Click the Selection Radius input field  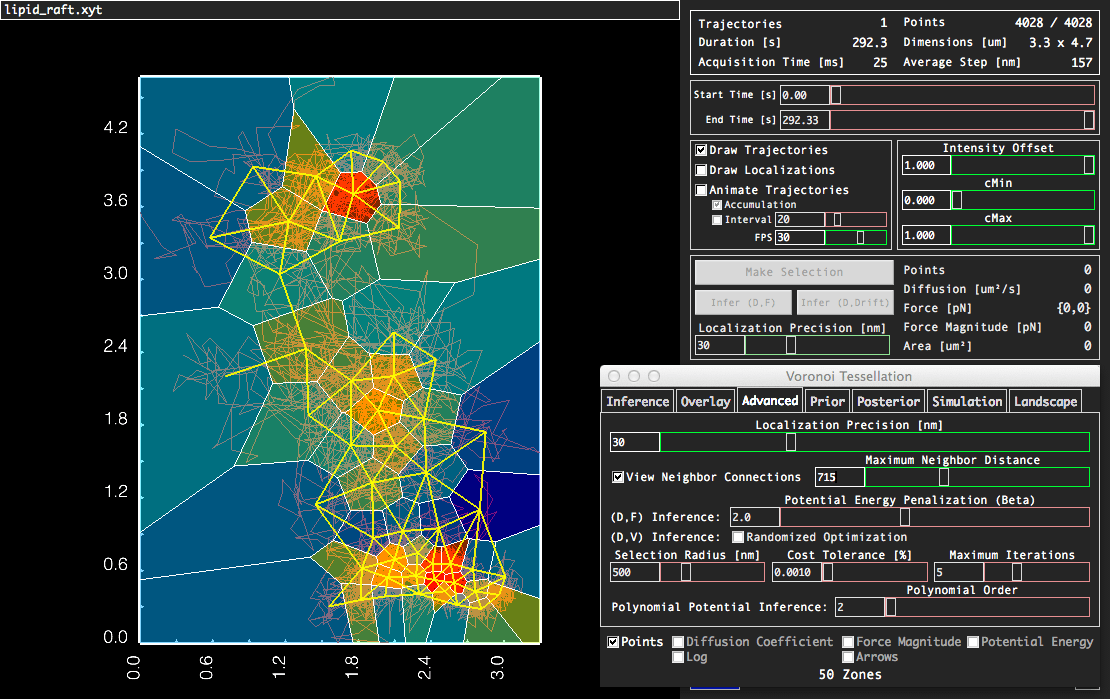635,572
